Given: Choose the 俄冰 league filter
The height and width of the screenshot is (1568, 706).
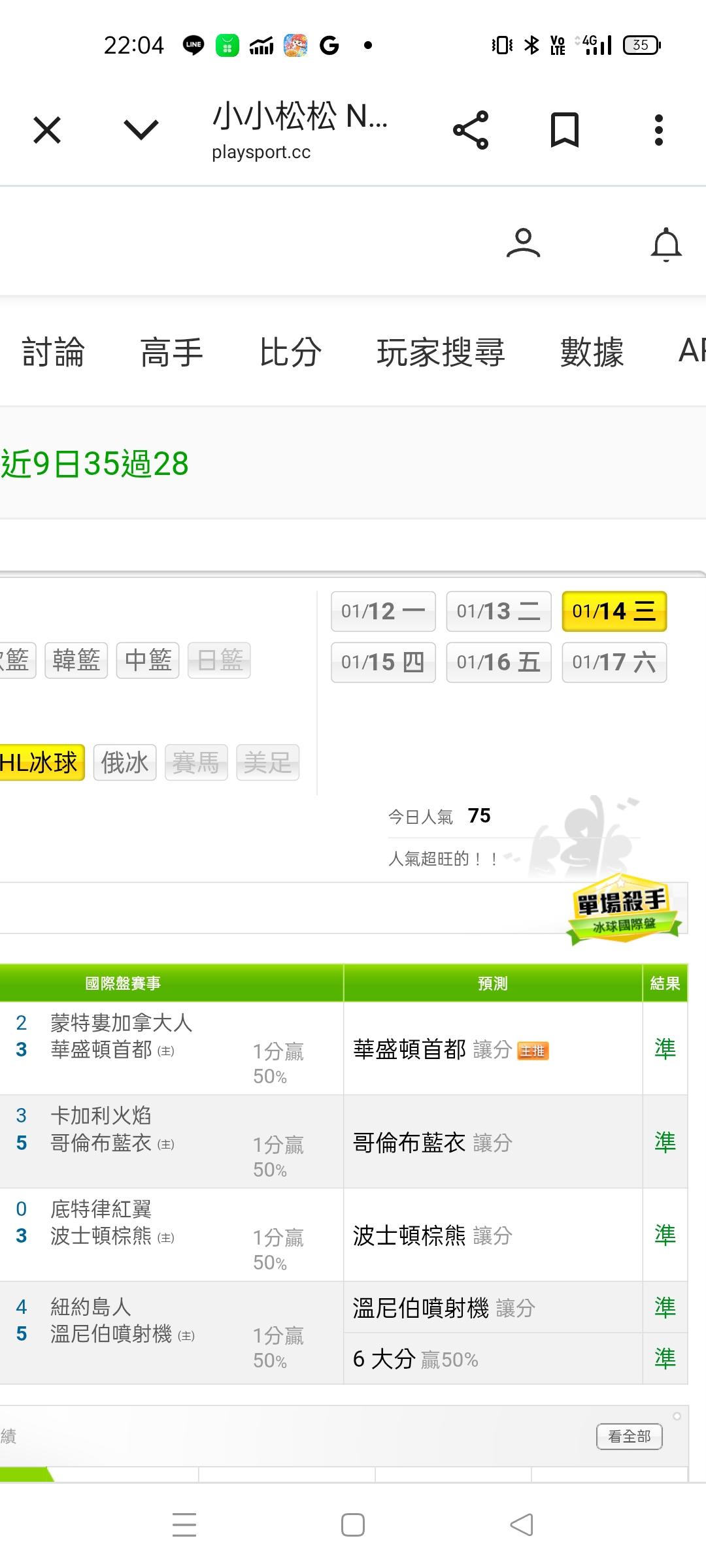Looking at the screenshot, I should pos(125,762).
